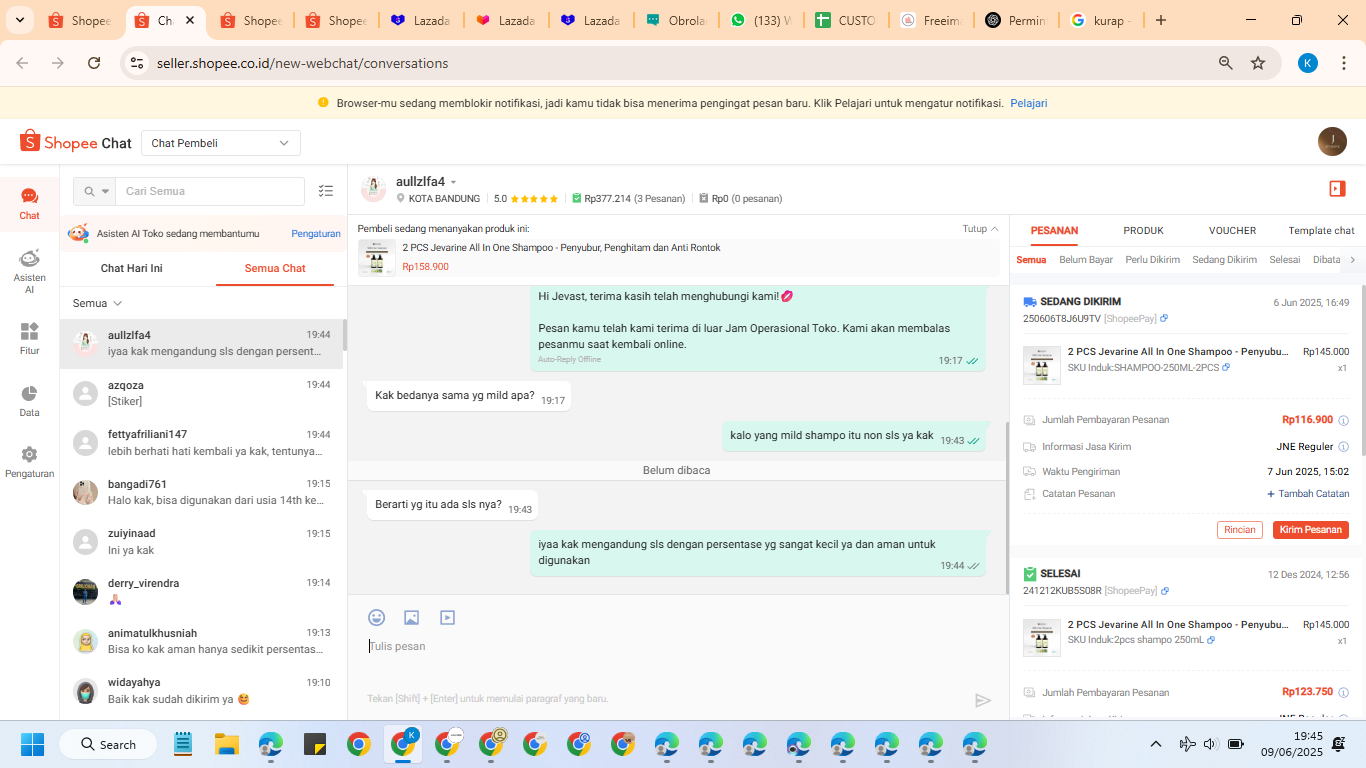Bookmark this page with the star icon

pos(1258,63)
